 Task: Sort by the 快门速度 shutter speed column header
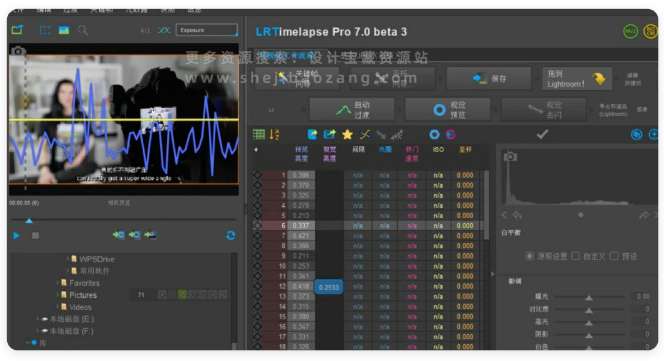coord(412,154)
